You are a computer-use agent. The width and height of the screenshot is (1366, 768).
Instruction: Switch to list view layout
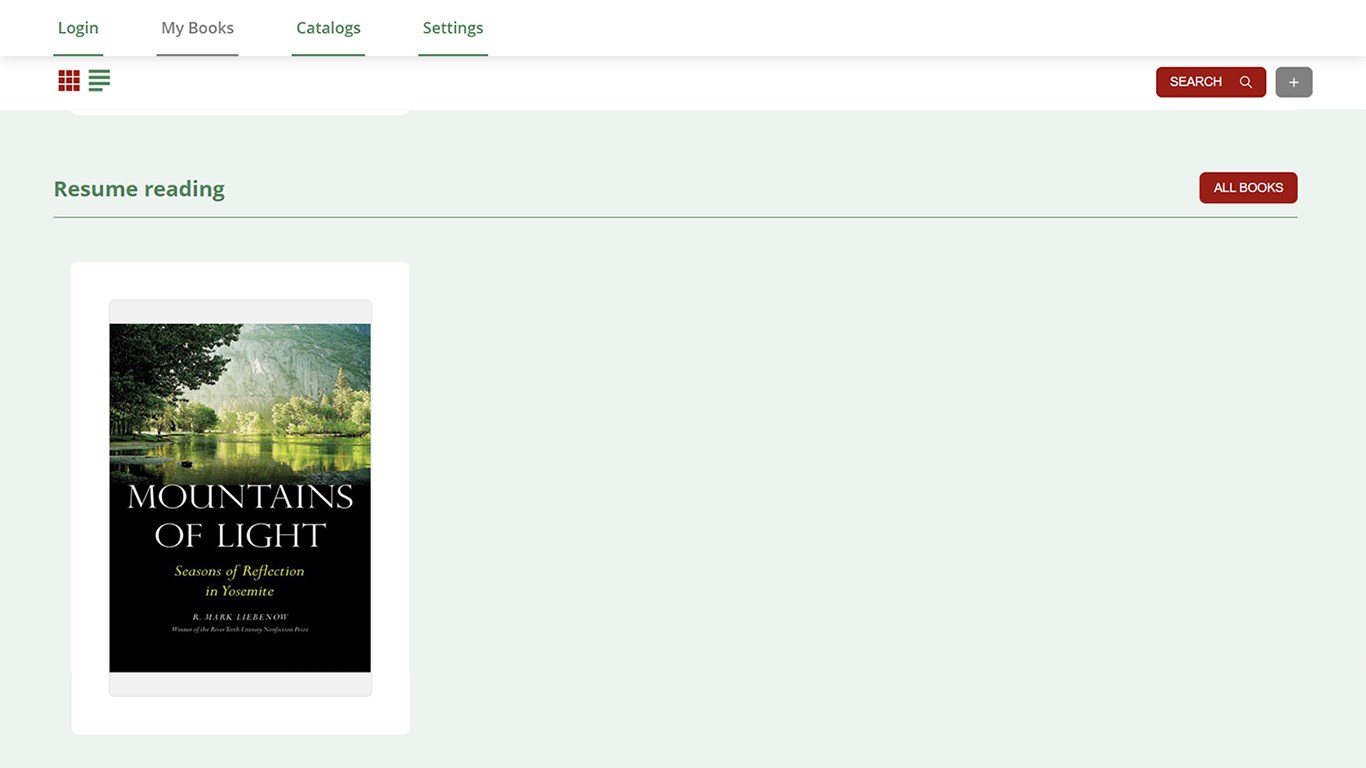[99, 81]
